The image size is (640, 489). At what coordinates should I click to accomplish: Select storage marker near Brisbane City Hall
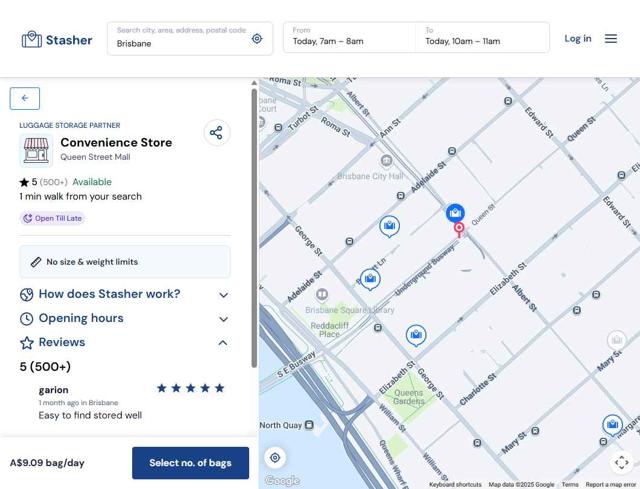389,226
